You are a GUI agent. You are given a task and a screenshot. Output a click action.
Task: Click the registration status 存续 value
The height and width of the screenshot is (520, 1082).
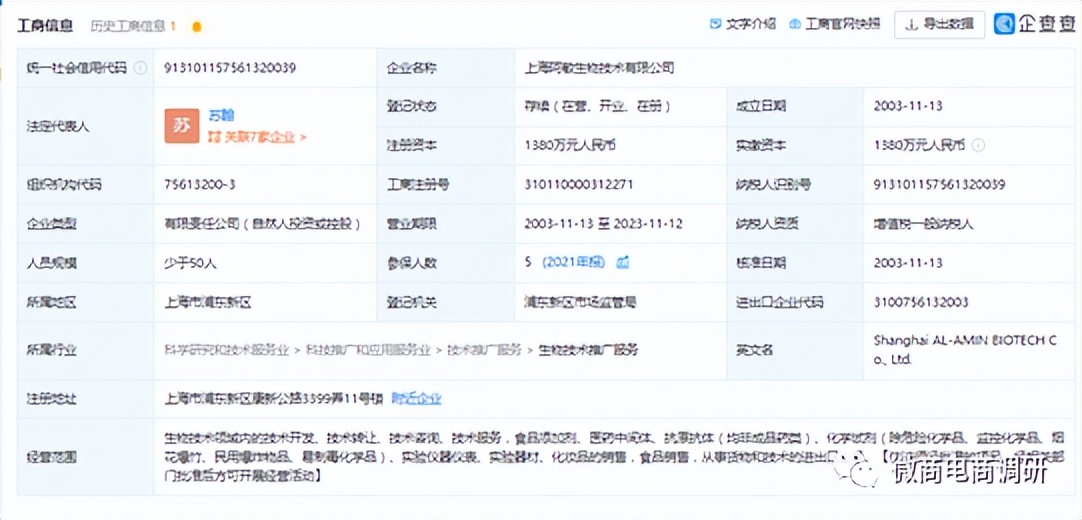coord(598,106)
